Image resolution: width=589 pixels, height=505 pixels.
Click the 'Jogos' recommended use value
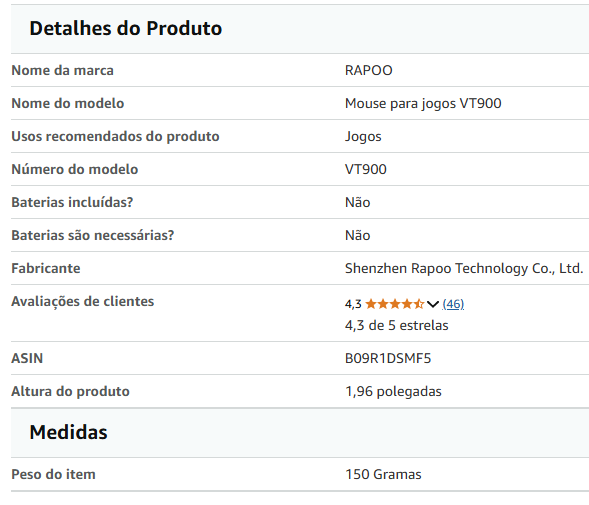(x=363, y=136)
